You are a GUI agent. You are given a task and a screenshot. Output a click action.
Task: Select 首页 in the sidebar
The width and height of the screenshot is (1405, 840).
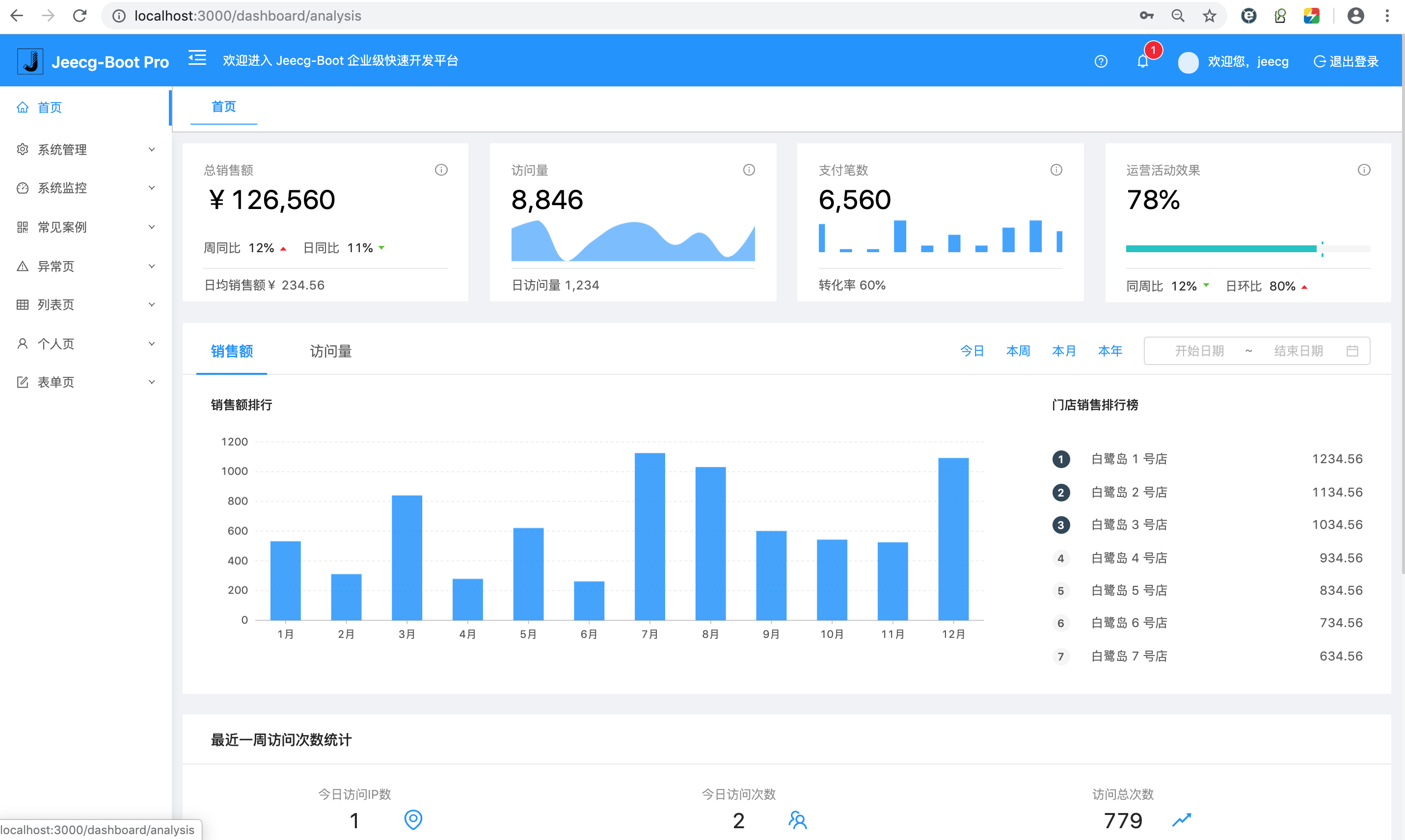coord(50,107)
